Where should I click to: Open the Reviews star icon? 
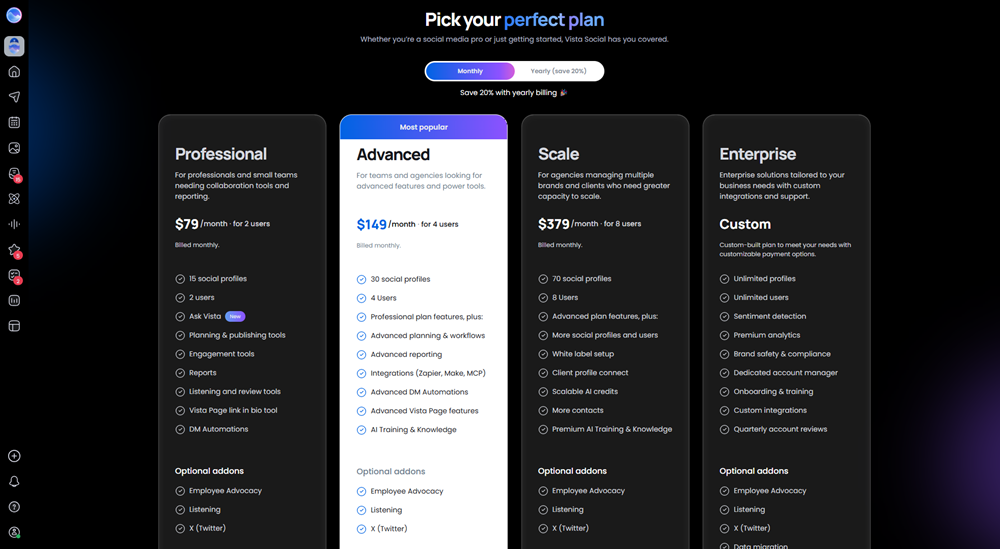[x=14, y=251]
